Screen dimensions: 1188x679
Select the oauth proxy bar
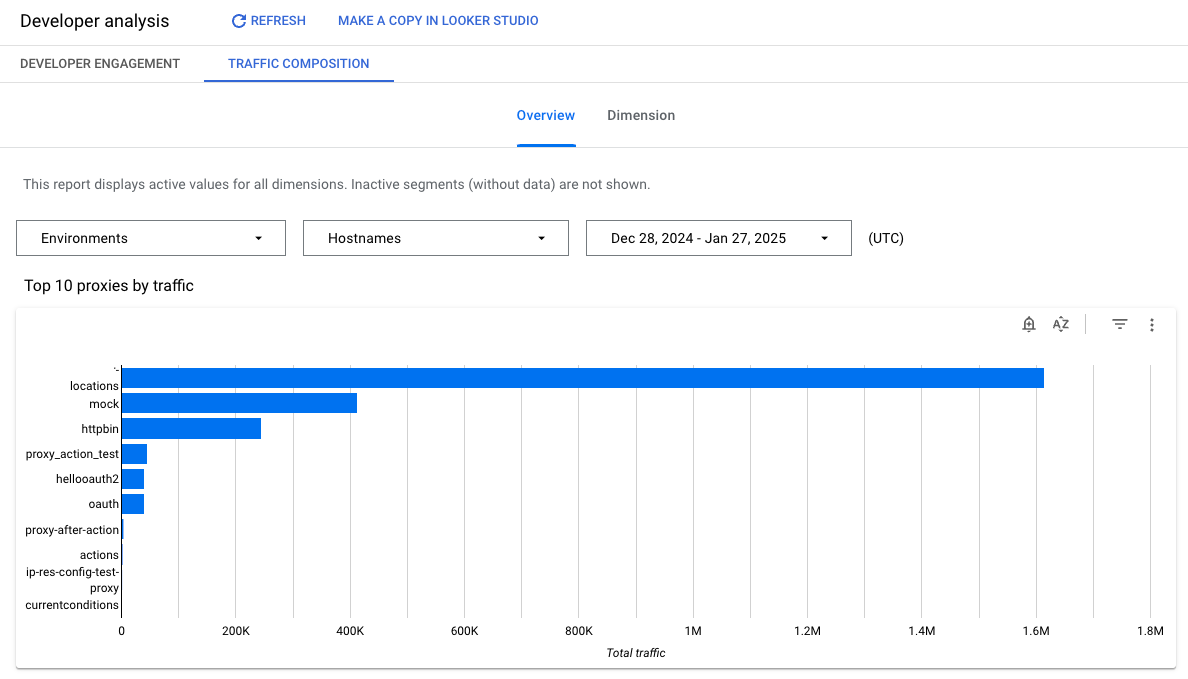[132, 503]
